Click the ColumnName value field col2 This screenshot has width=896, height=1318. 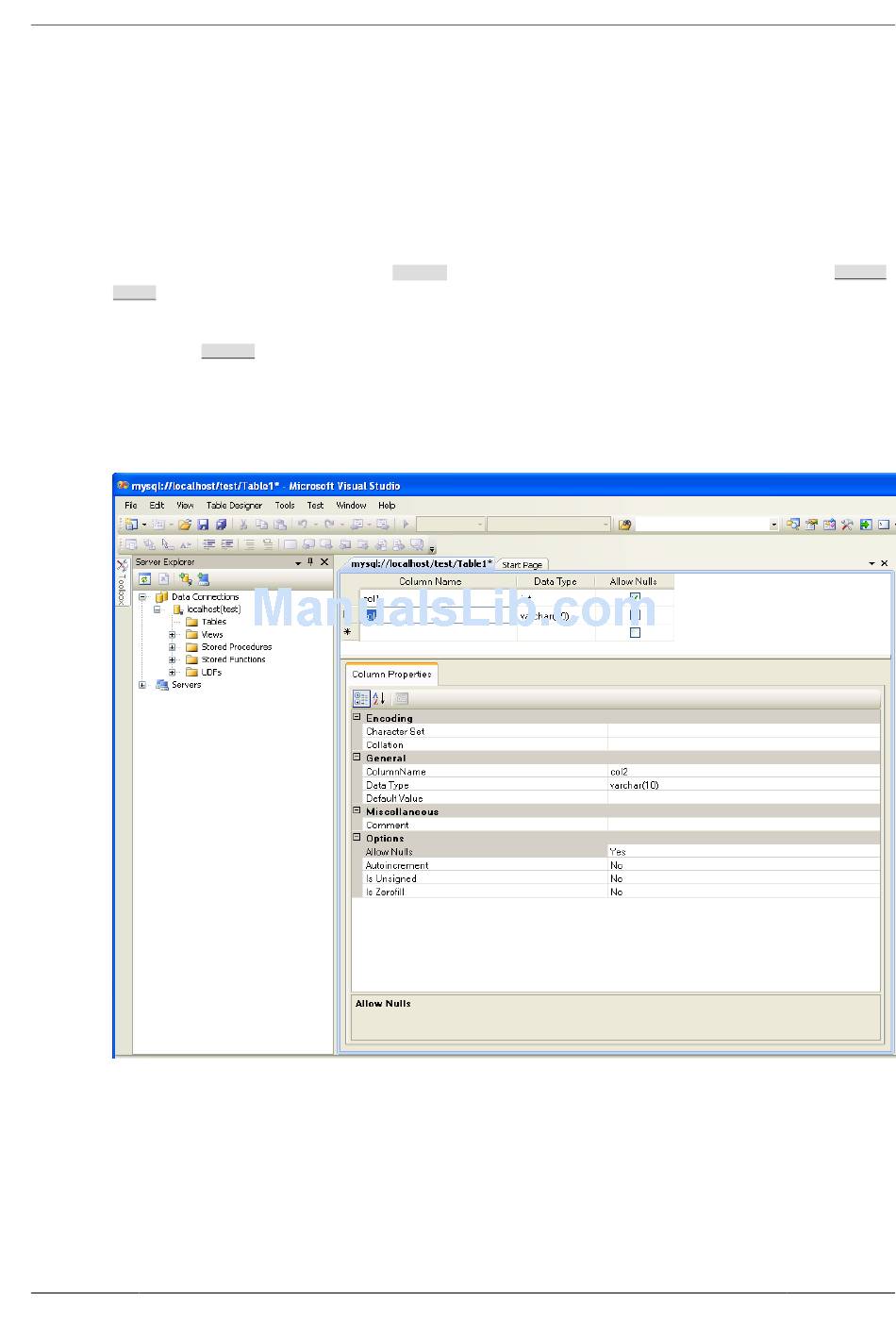point(743,772)
